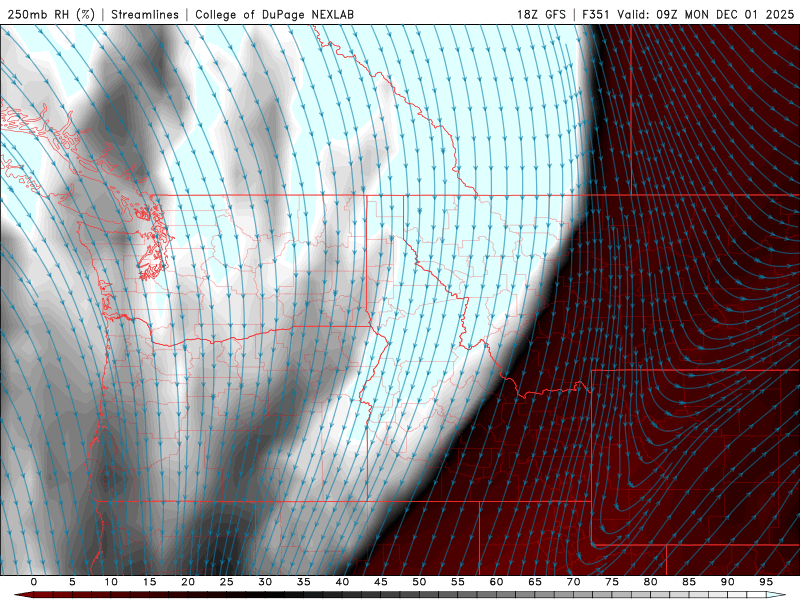The height and width of the screenshot is (600, 800).
Task: Click legend value "15" on the color scale
Action: pos(149,582)
